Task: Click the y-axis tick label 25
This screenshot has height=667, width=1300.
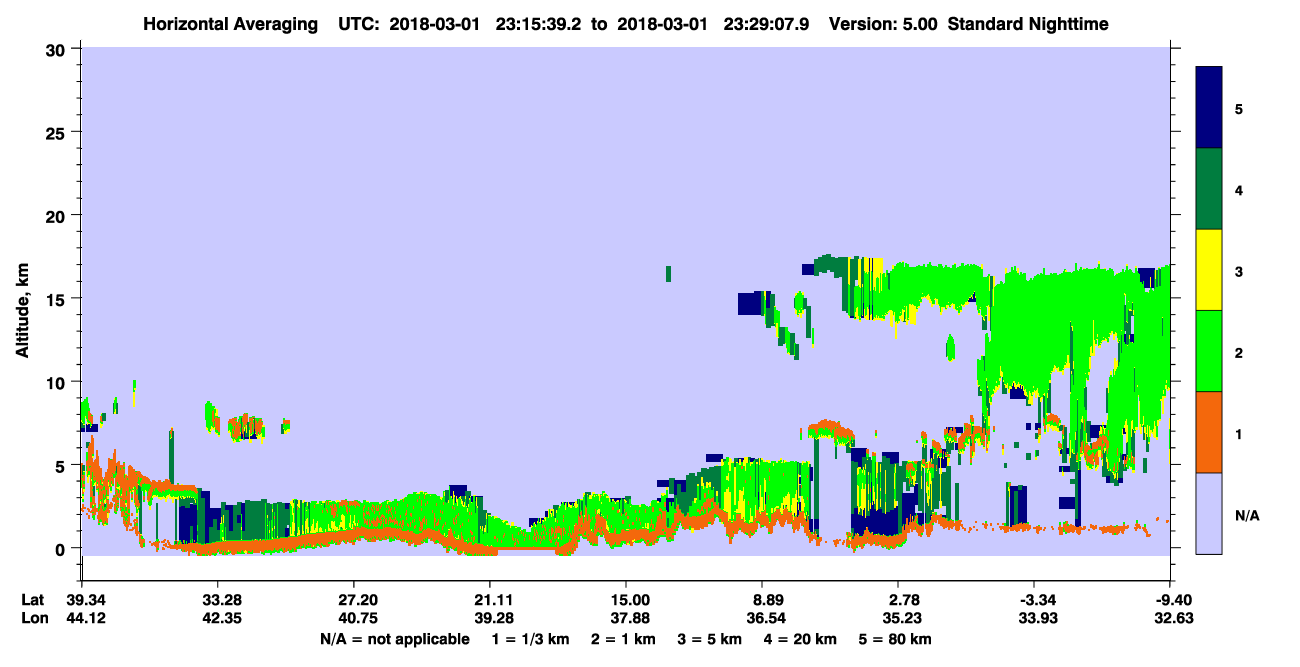Action: (57, 132)
